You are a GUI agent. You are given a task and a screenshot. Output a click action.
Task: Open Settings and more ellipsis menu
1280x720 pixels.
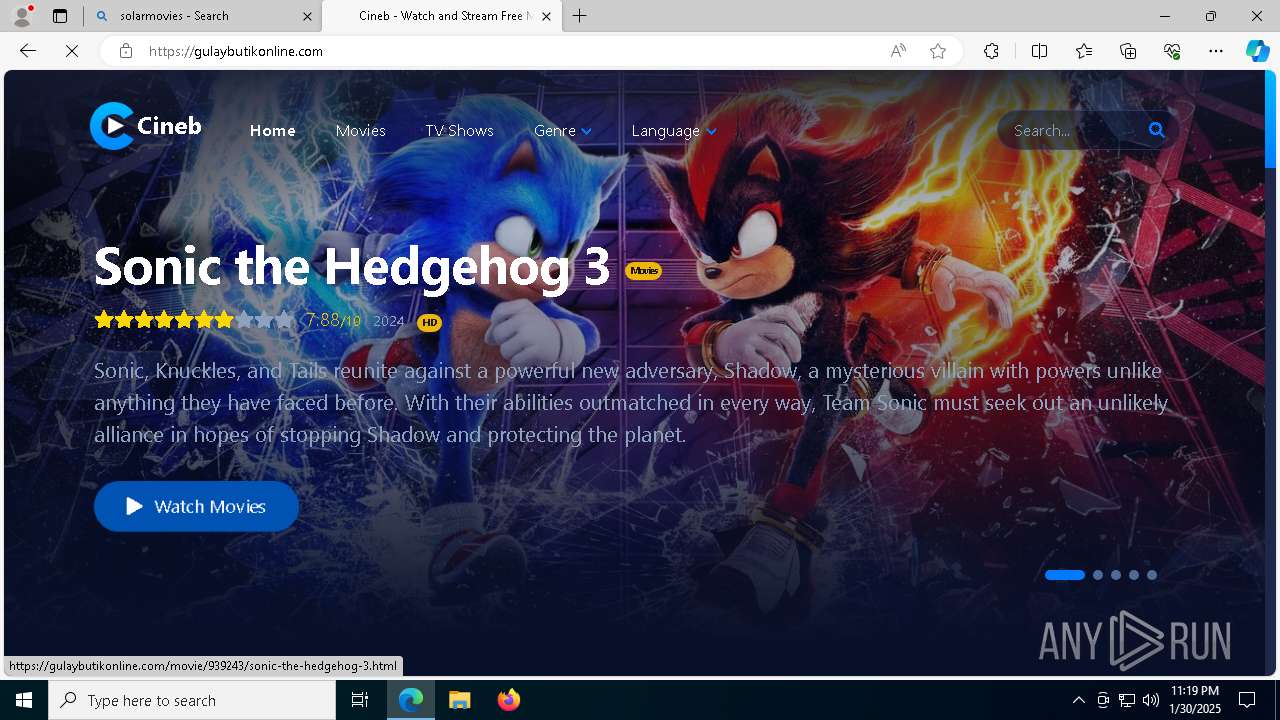[x=1216, y=51]
